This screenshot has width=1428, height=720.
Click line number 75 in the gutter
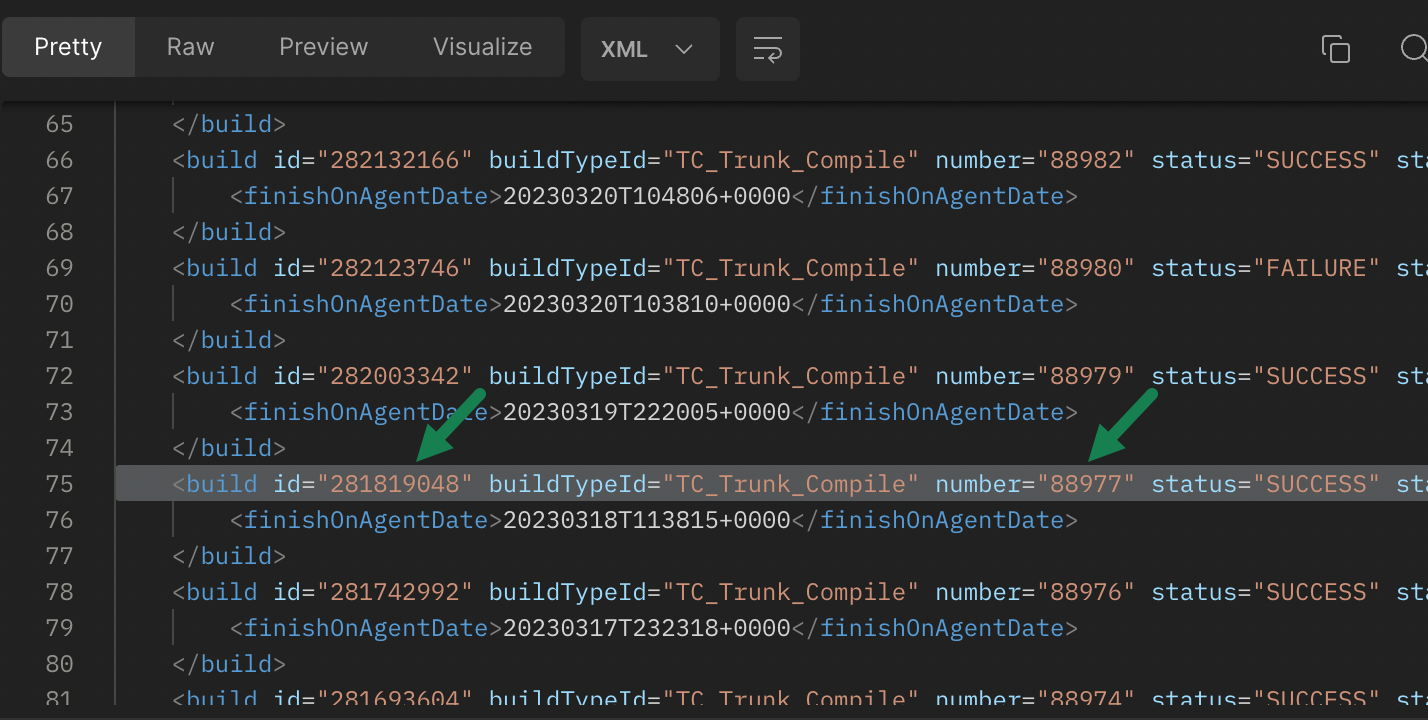pos(59,483)
